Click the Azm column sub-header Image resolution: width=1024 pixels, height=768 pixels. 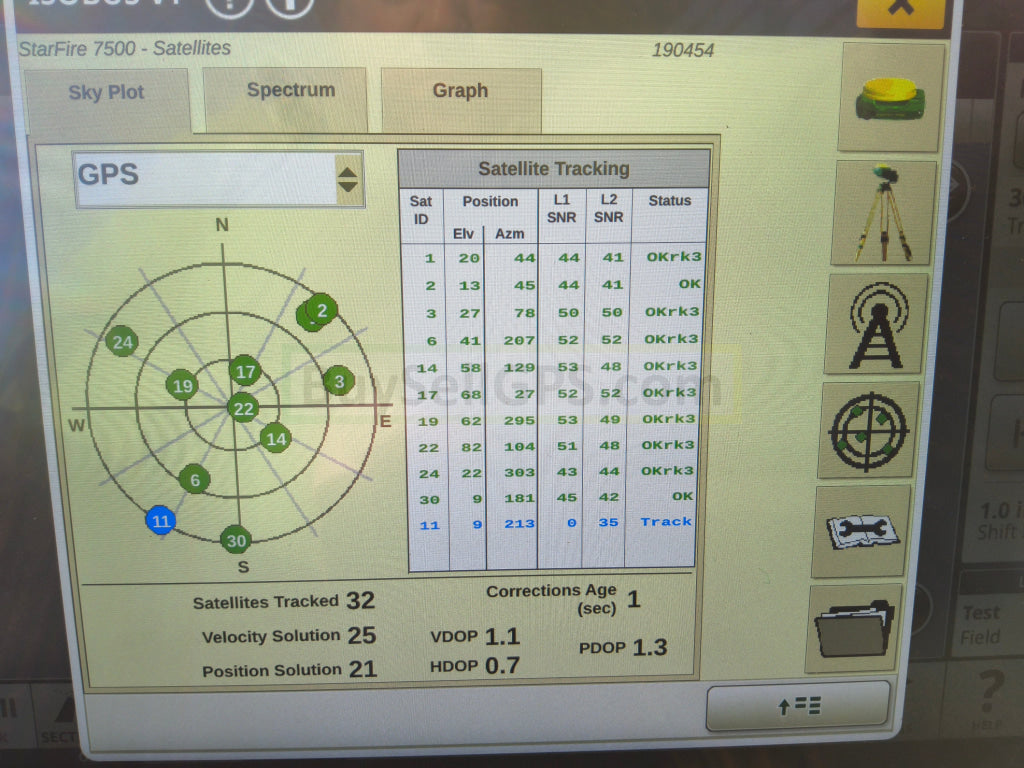point(509,234)
